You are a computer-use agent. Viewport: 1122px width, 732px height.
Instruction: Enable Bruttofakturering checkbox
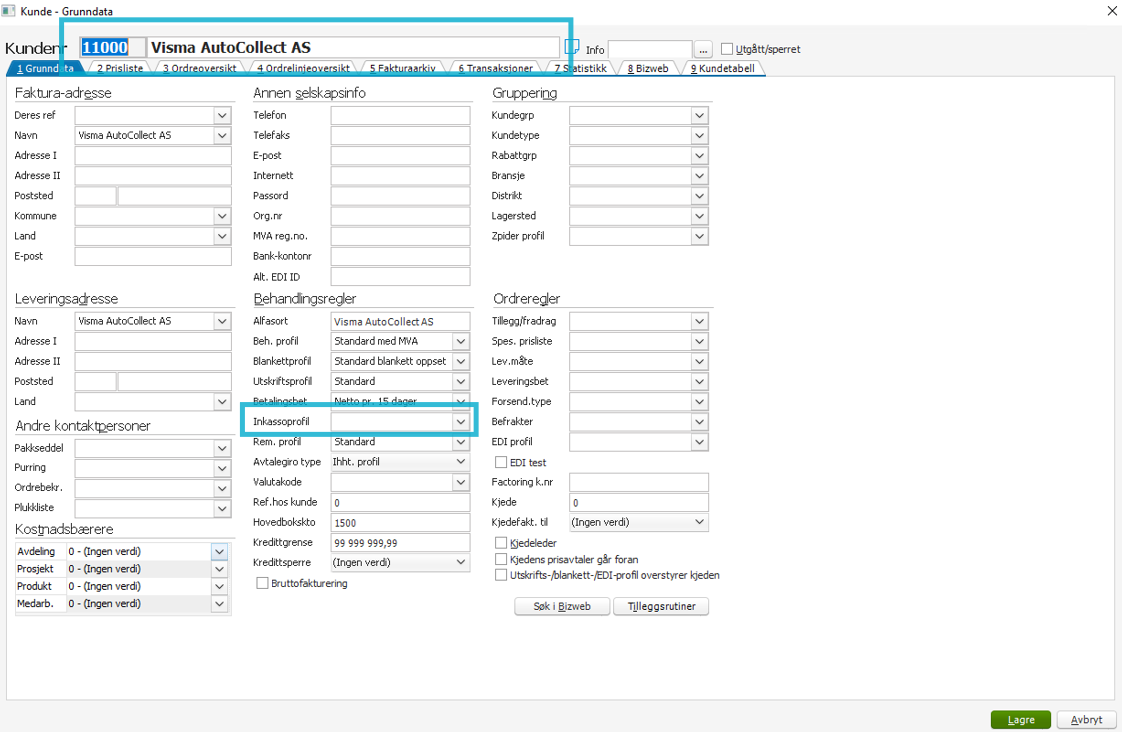[x=263, y=583]
